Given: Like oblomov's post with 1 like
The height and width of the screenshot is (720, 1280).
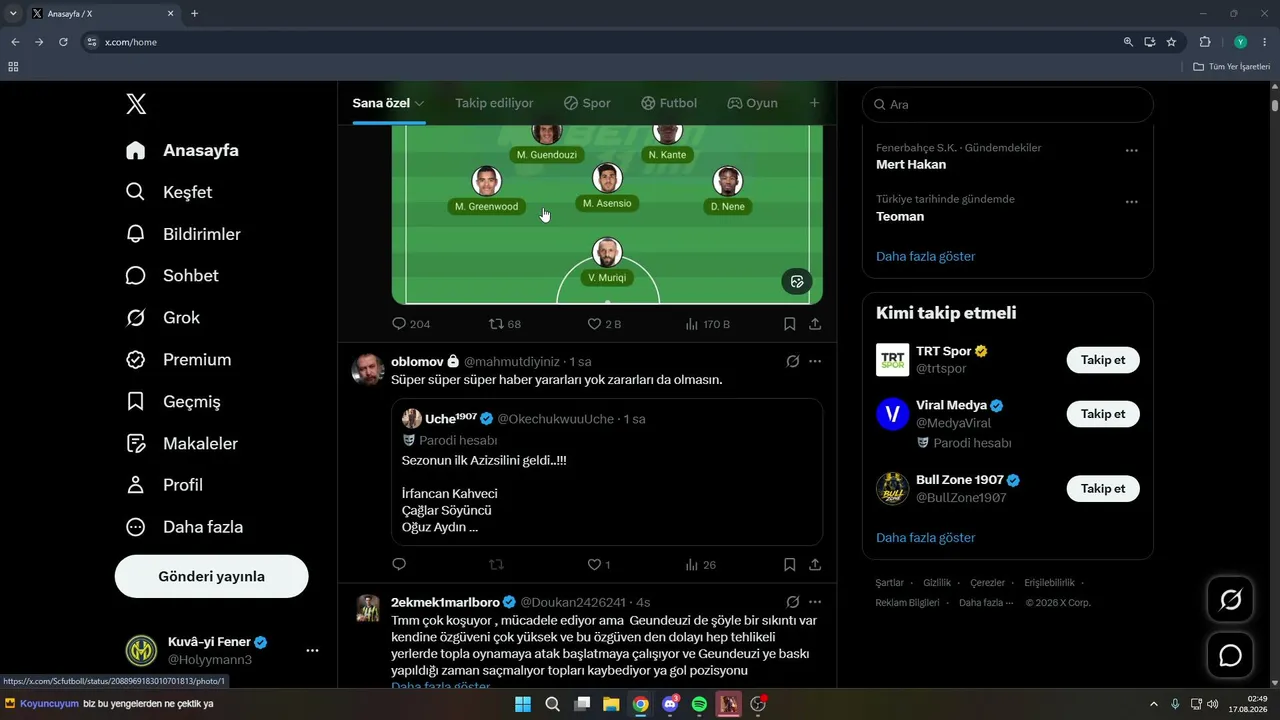Looking at the screenshot, I should 598,565.
